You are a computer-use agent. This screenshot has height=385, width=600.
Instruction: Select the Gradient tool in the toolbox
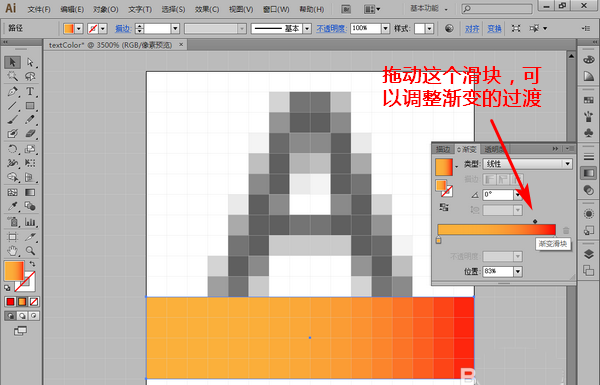[30, 192]
